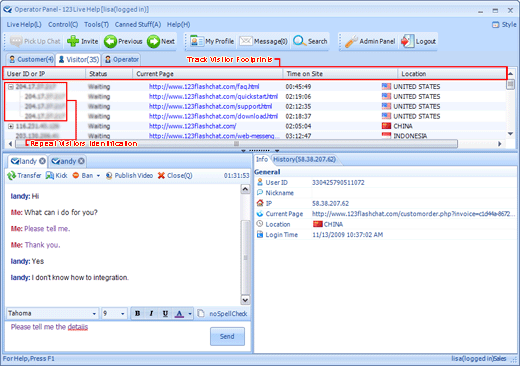520x366 pixels.
Task: Open the Control(C) menu
Action: 63,24
